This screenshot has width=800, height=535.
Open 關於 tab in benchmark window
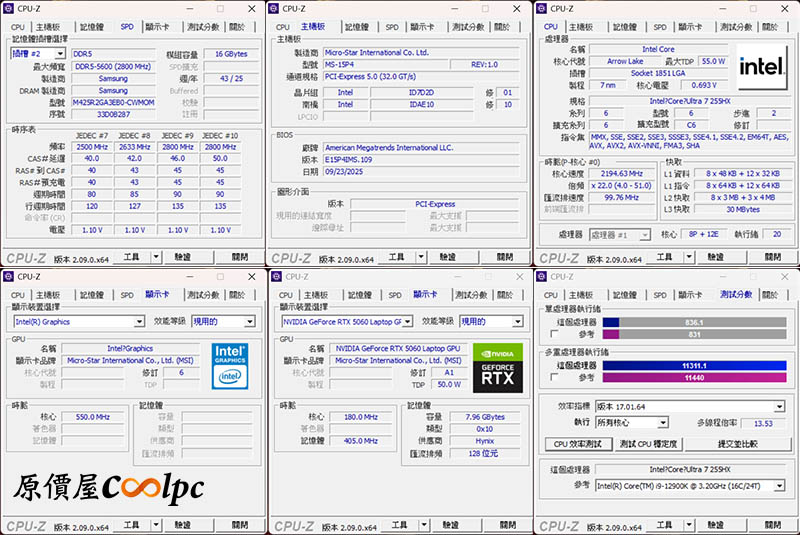[x=768, y=295]
